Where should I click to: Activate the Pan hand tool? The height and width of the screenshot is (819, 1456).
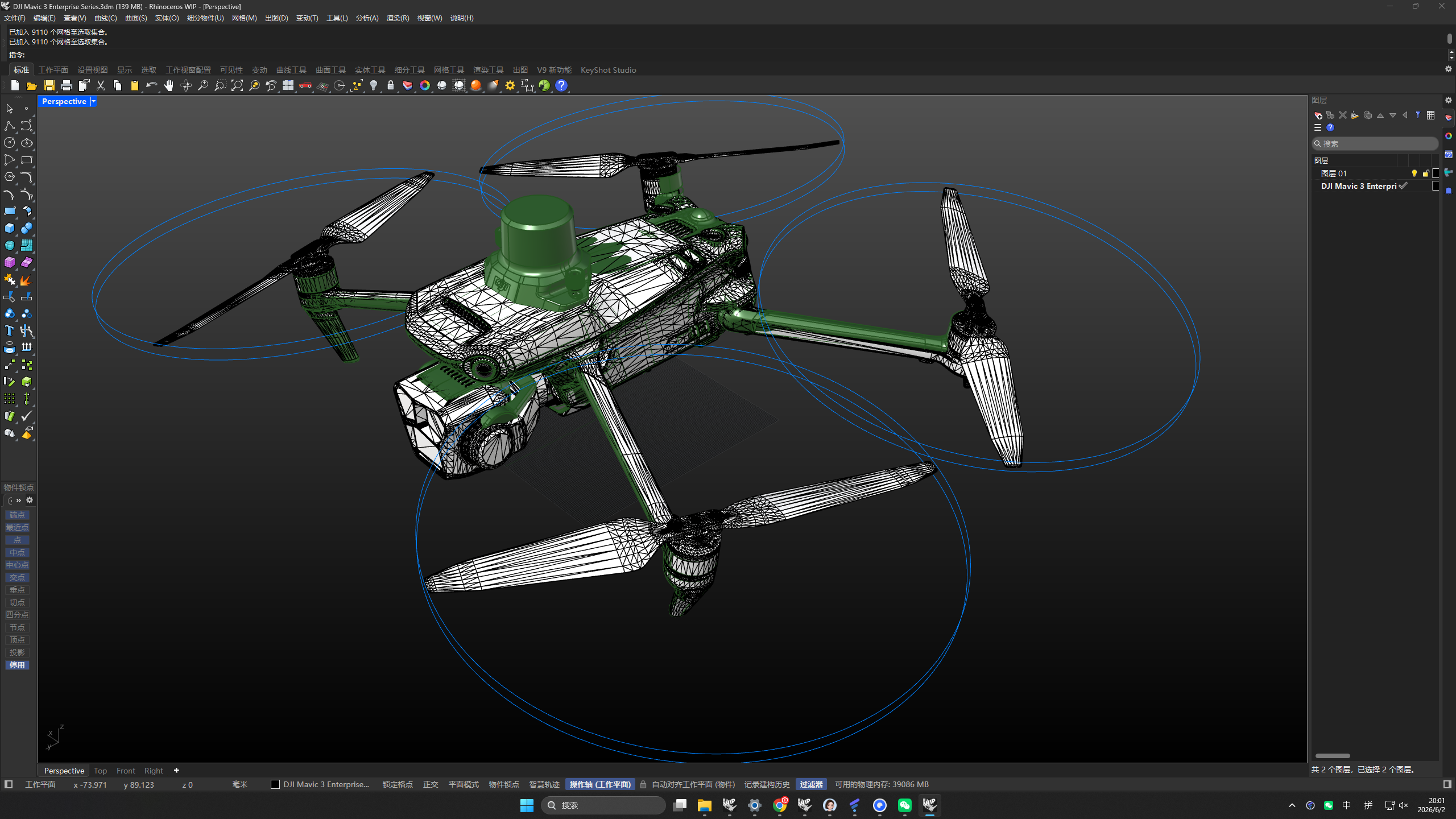click(x=169, y=85)
